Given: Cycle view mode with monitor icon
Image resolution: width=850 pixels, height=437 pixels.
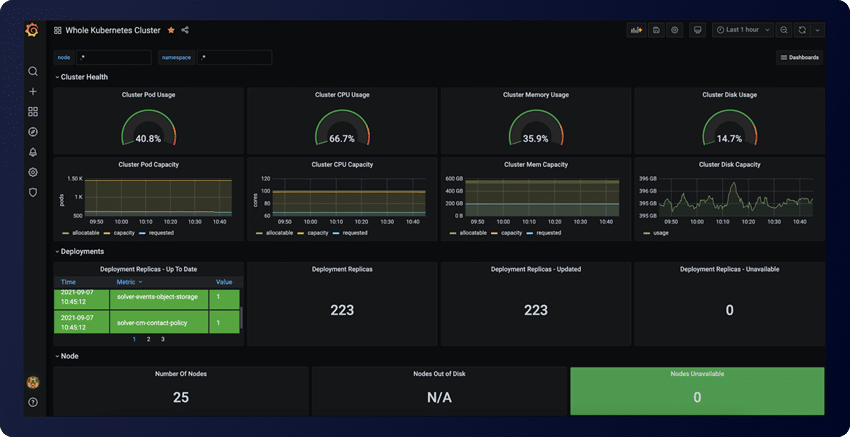Looking at the screenshot, I should coord(697,30).
